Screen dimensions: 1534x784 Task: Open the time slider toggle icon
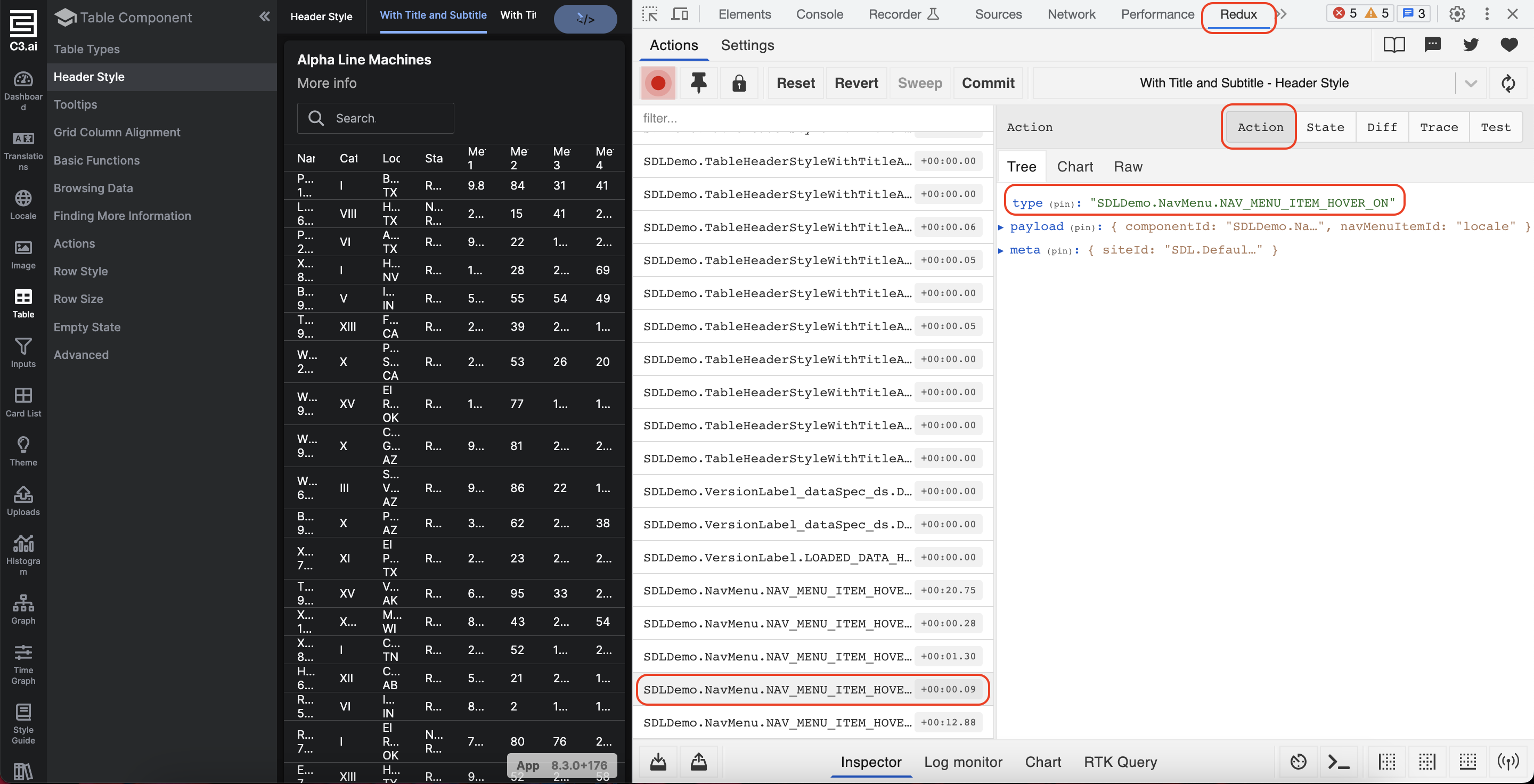click(1298, 762)
